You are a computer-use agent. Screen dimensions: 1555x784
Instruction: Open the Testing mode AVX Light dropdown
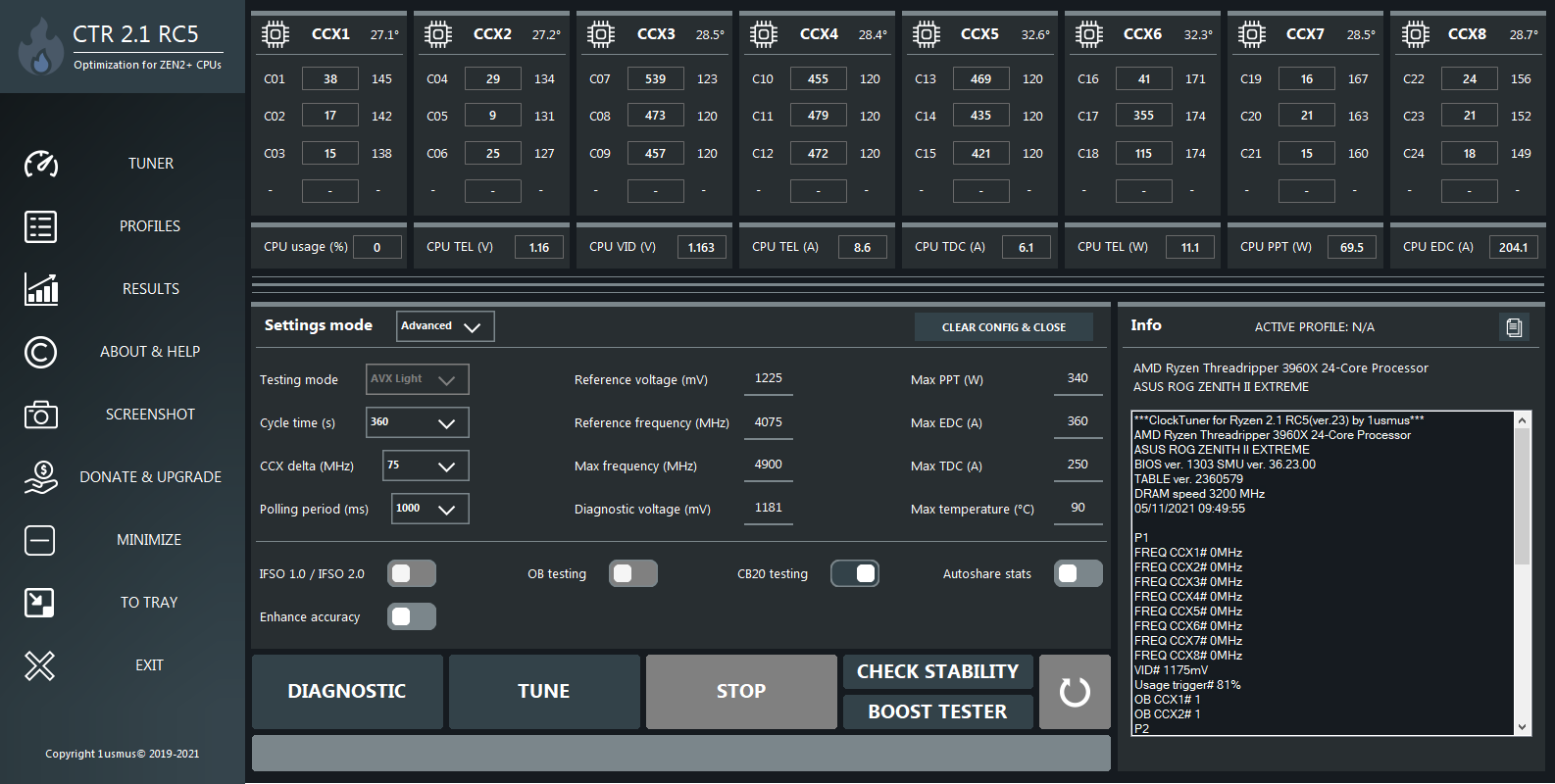pos(418,379)
